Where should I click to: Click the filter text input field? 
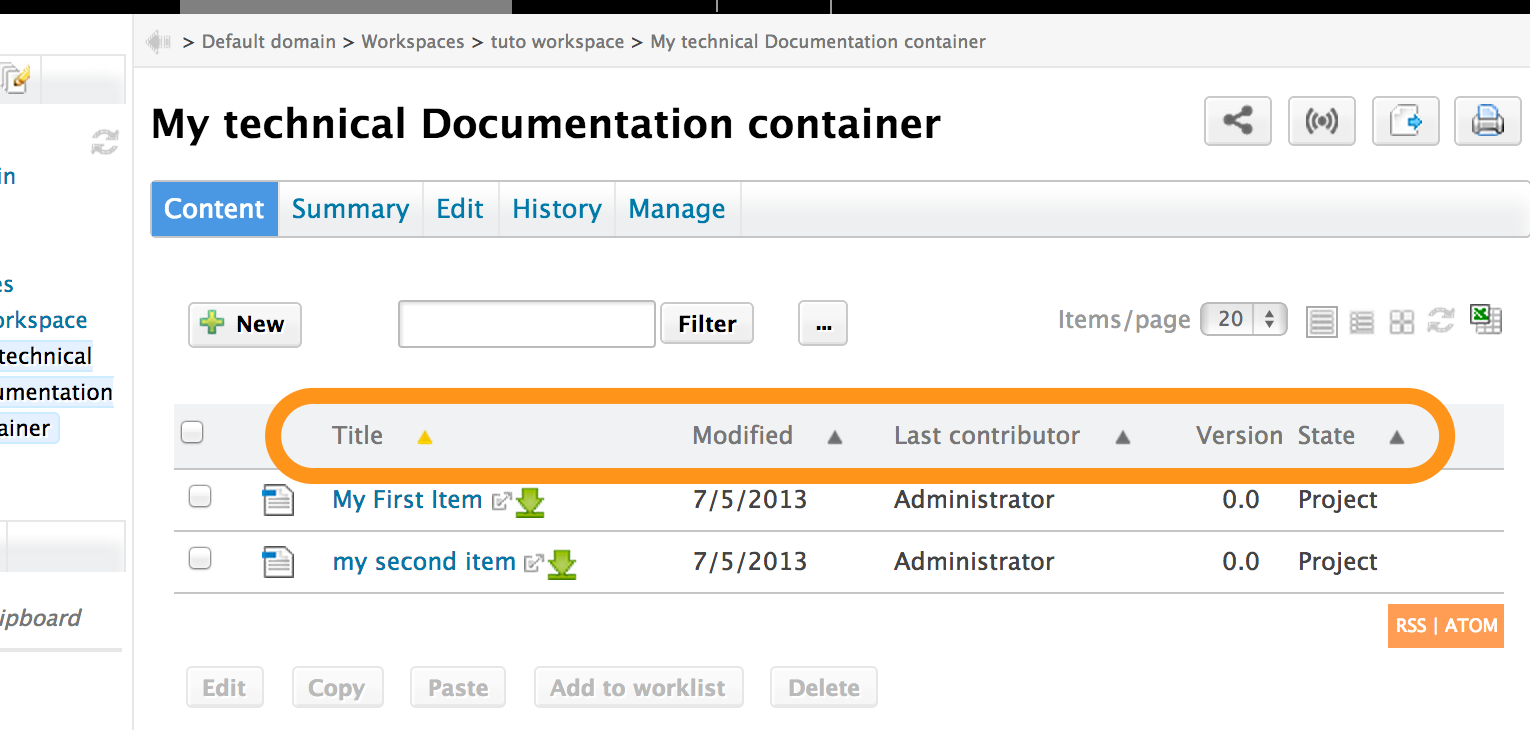pos(527,324)
